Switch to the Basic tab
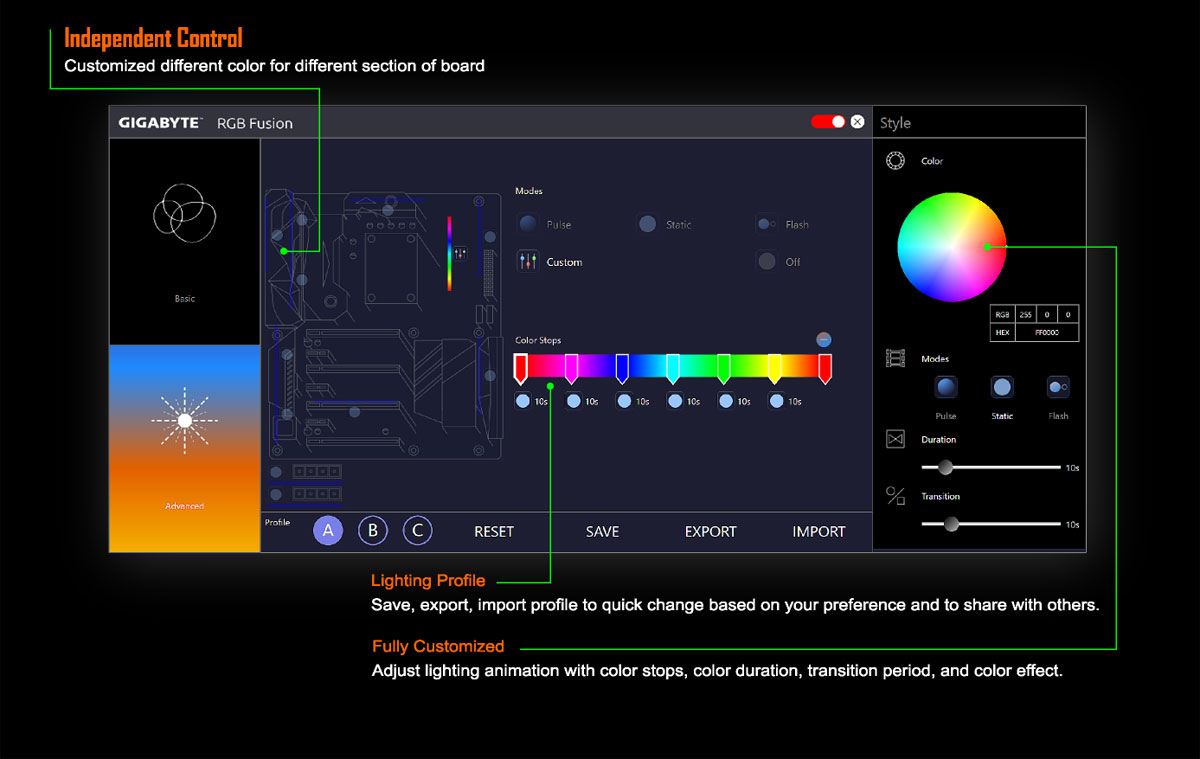1200x759 pixels. (184, 241)
